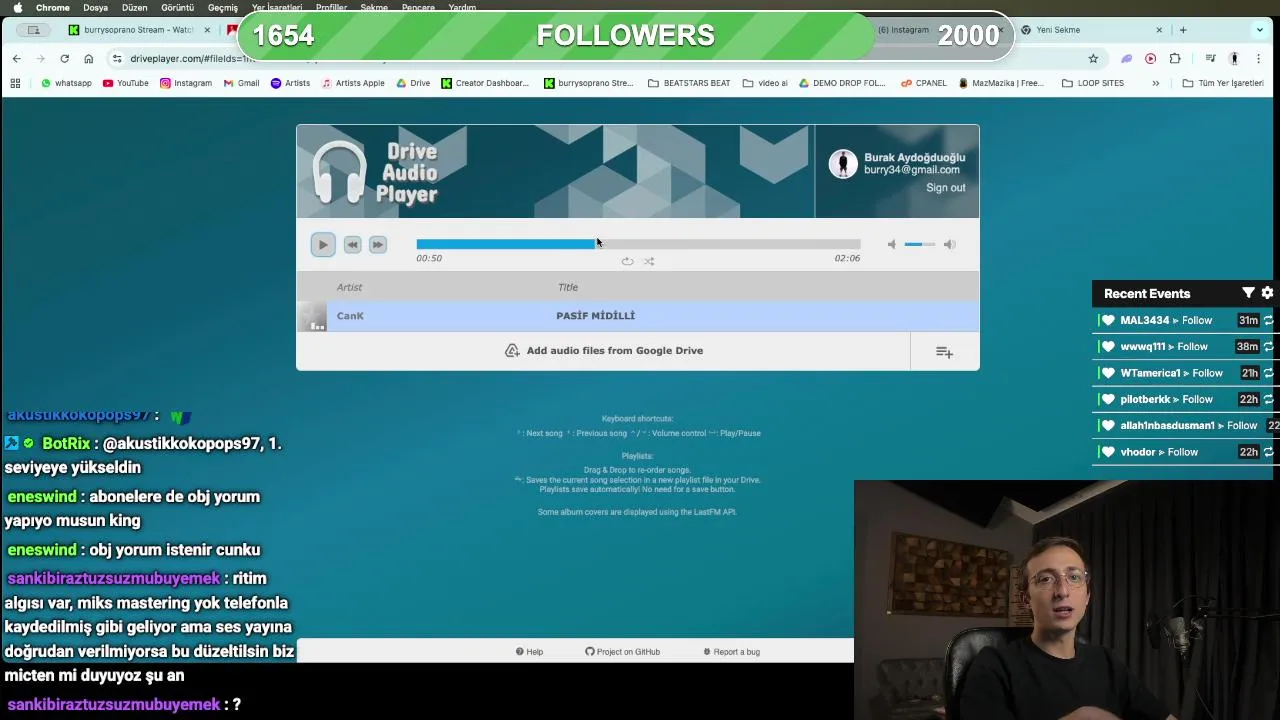Open the Report a bug link
The image size is (1280, 720).
(x=731, y=652)
